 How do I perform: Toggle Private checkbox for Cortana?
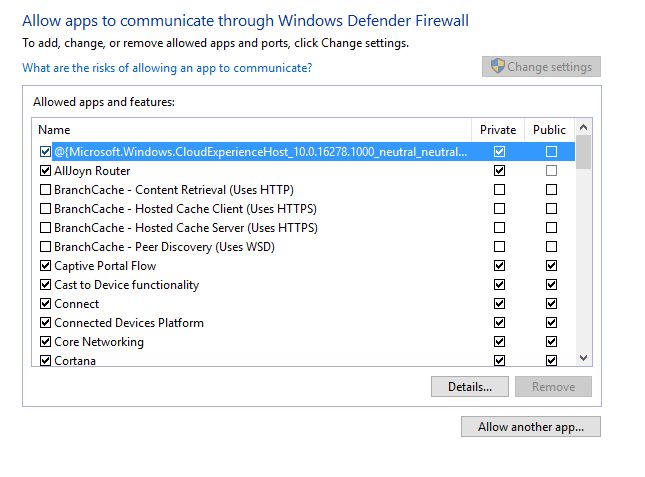tap(499, 360)
